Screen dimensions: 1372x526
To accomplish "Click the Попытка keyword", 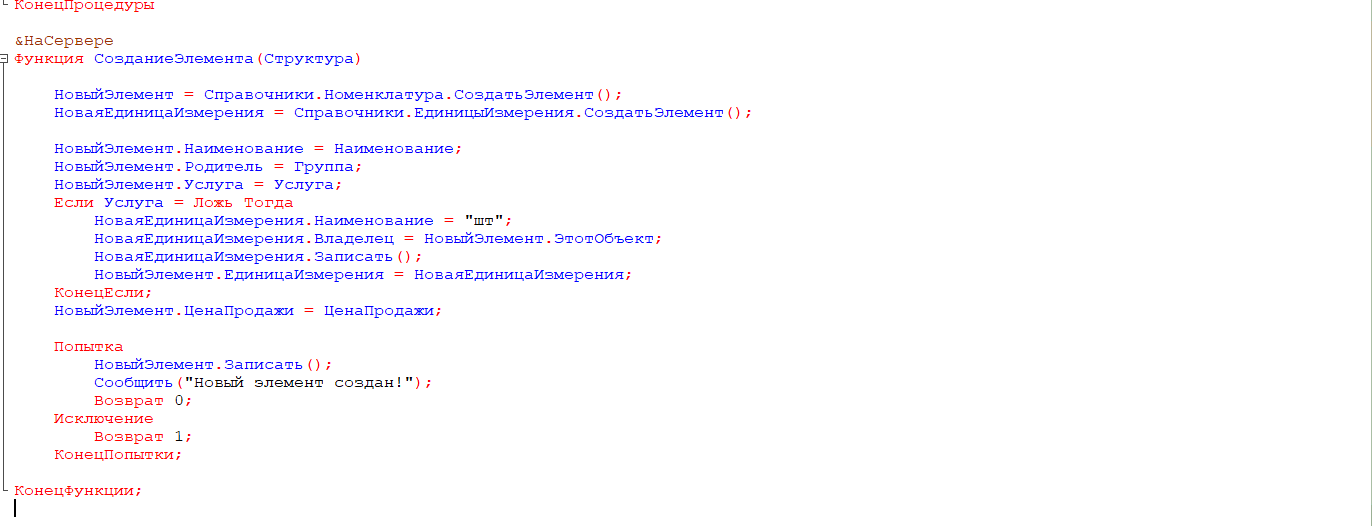I will [89, 347].
